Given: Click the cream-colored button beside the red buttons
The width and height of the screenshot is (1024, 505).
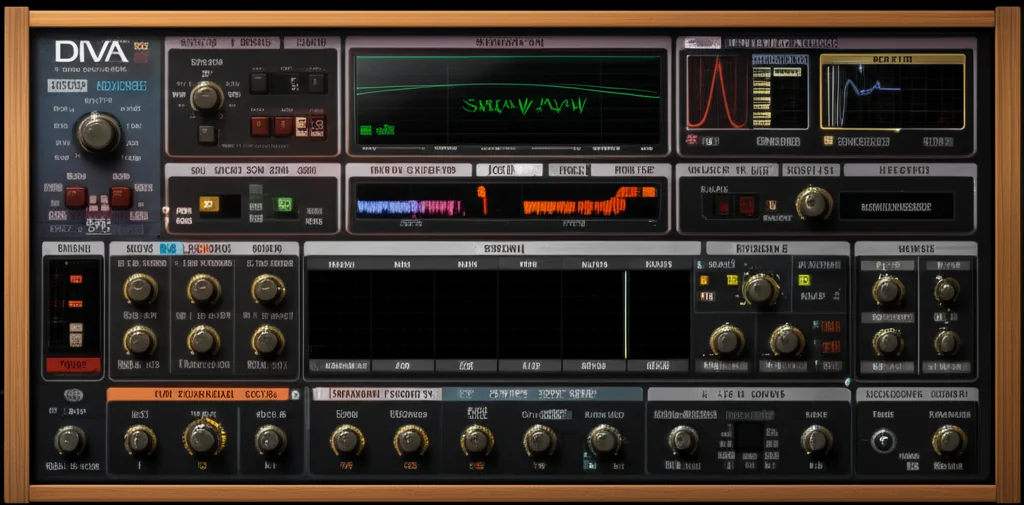Looking at the screenshot, I should pyautogui.click(x=301, y=125).
